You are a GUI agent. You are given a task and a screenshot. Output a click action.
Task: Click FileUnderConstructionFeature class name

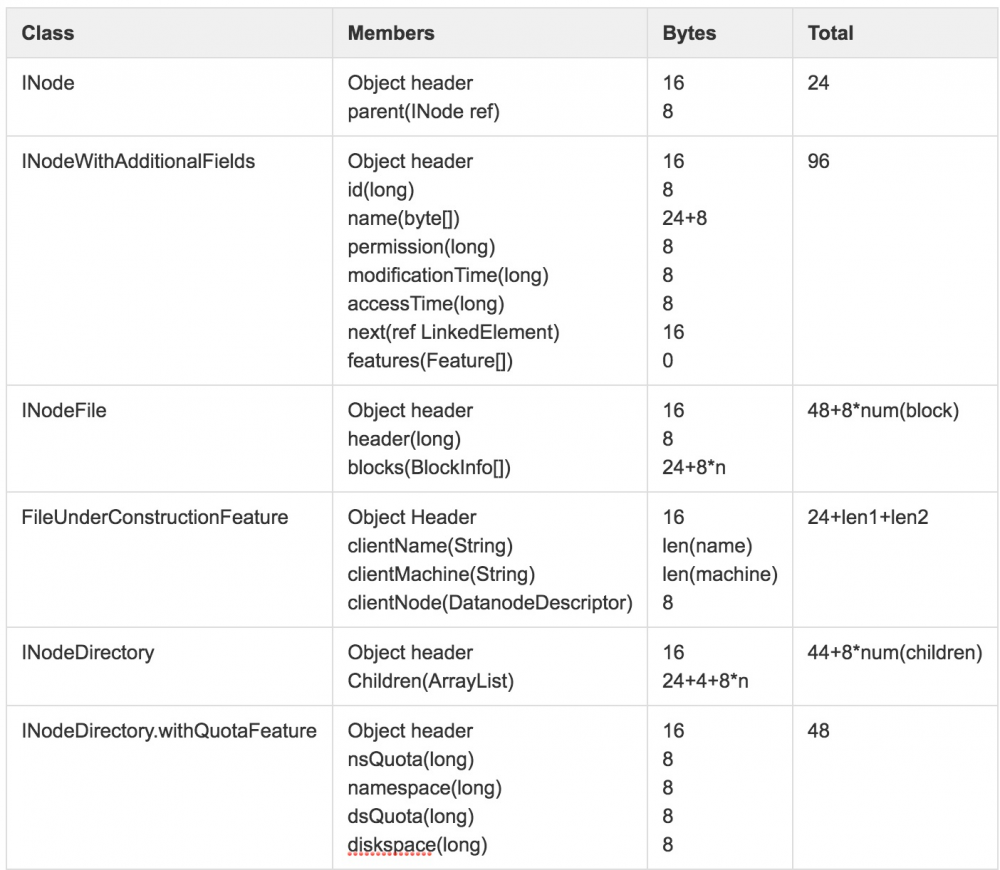click(155, 517)
